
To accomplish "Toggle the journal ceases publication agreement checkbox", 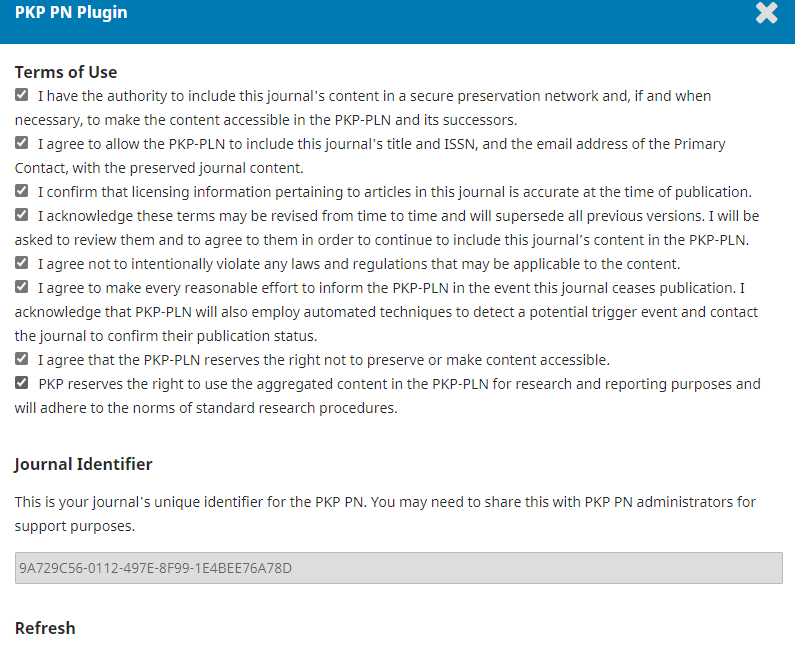I will 21,287.
